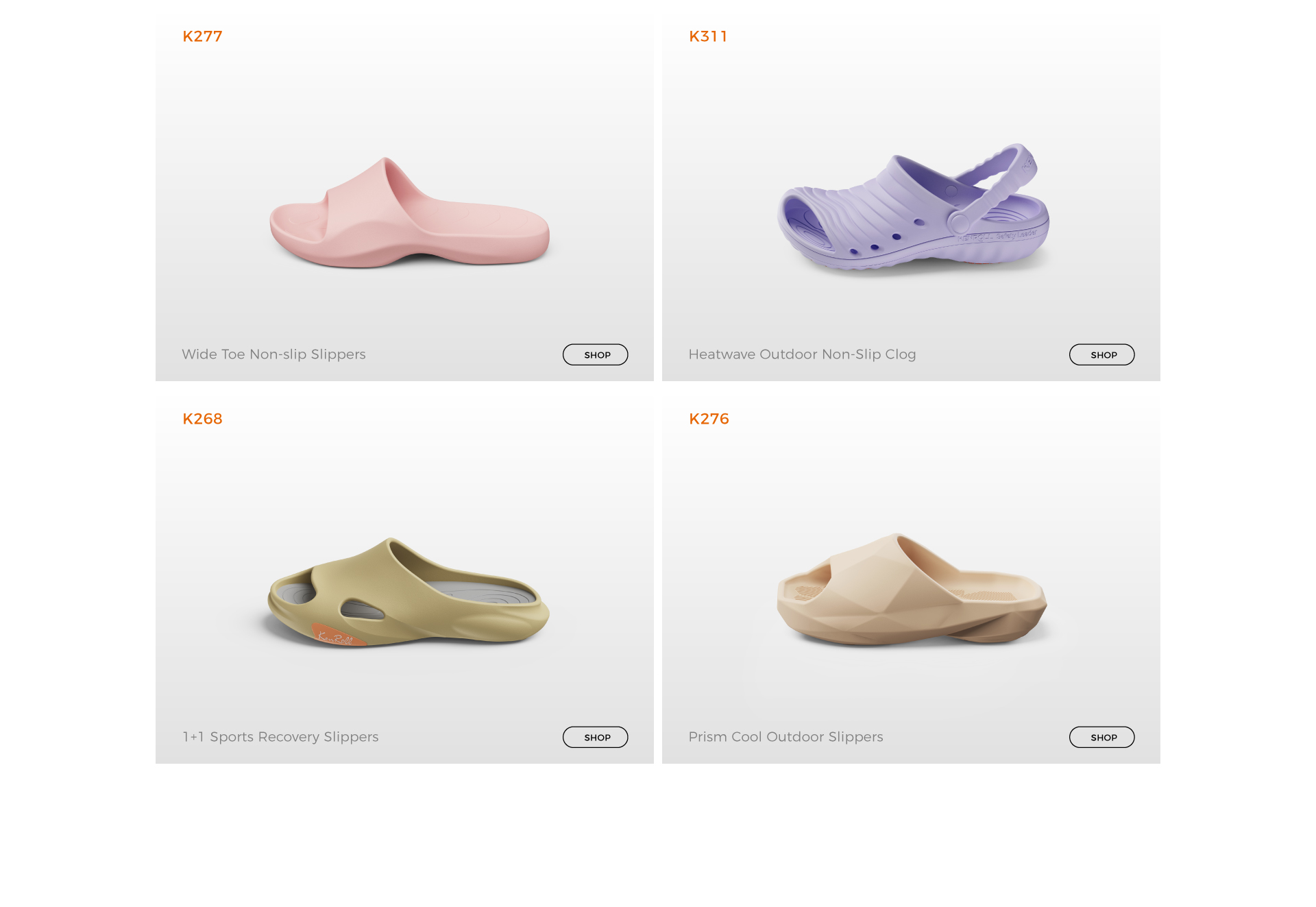Viewport: 1316px width, 907px height.
Task: Click the K311 product code
Action: pos(708,36)
